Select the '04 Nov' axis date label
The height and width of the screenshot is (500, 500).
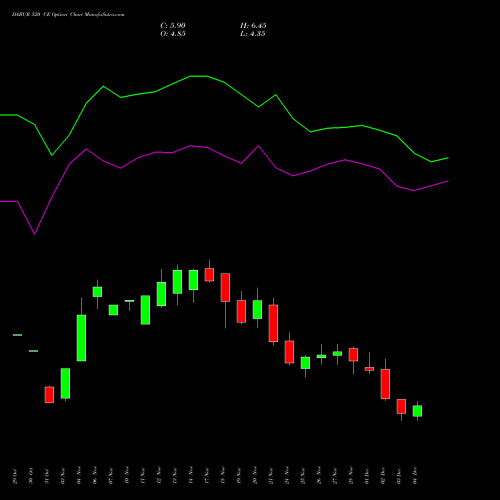pos(79,476)
